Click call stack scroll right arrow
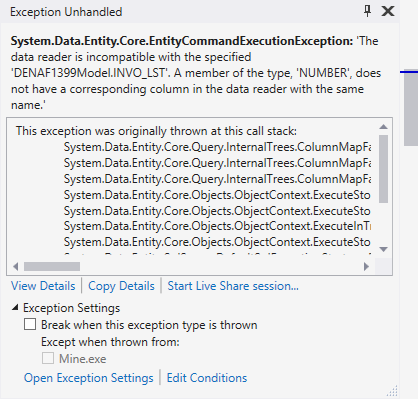 pos(366,266)
